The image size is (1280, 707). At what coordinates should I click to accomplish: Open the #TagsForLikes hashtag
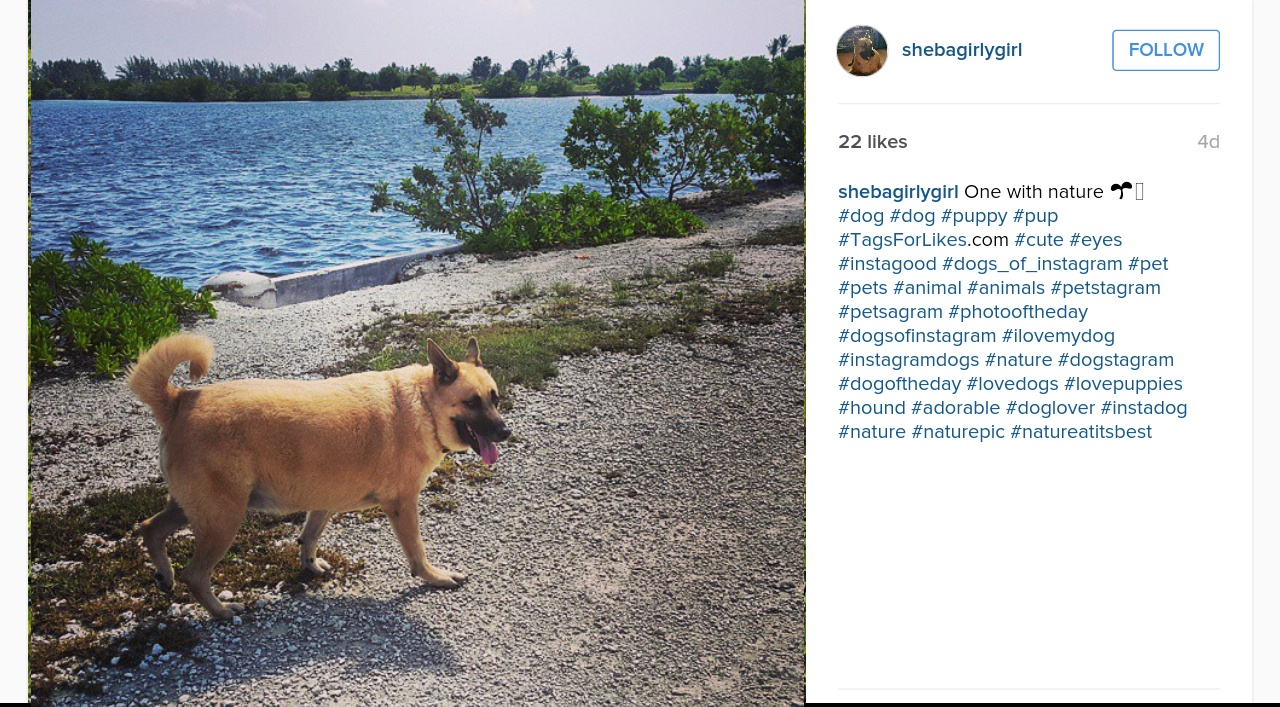pyautogui.click(x=902, y=240)
